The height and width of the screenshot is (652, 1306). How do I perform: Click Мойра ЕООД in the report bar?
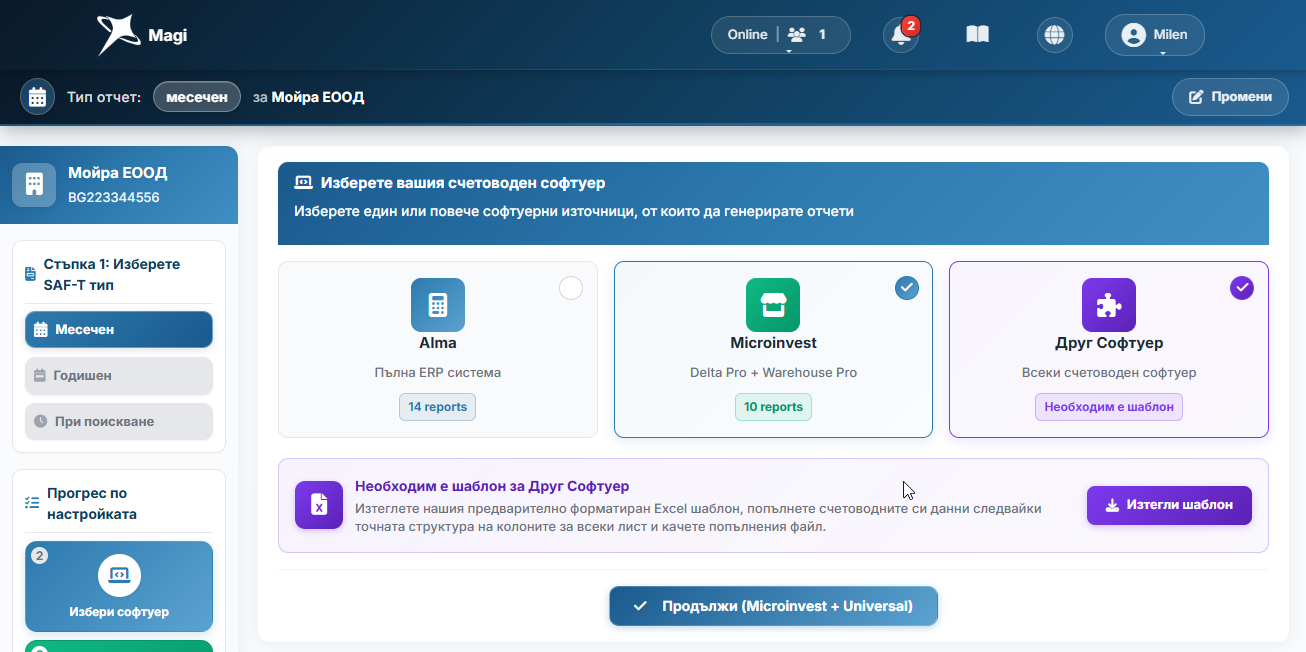coord(318,97)
